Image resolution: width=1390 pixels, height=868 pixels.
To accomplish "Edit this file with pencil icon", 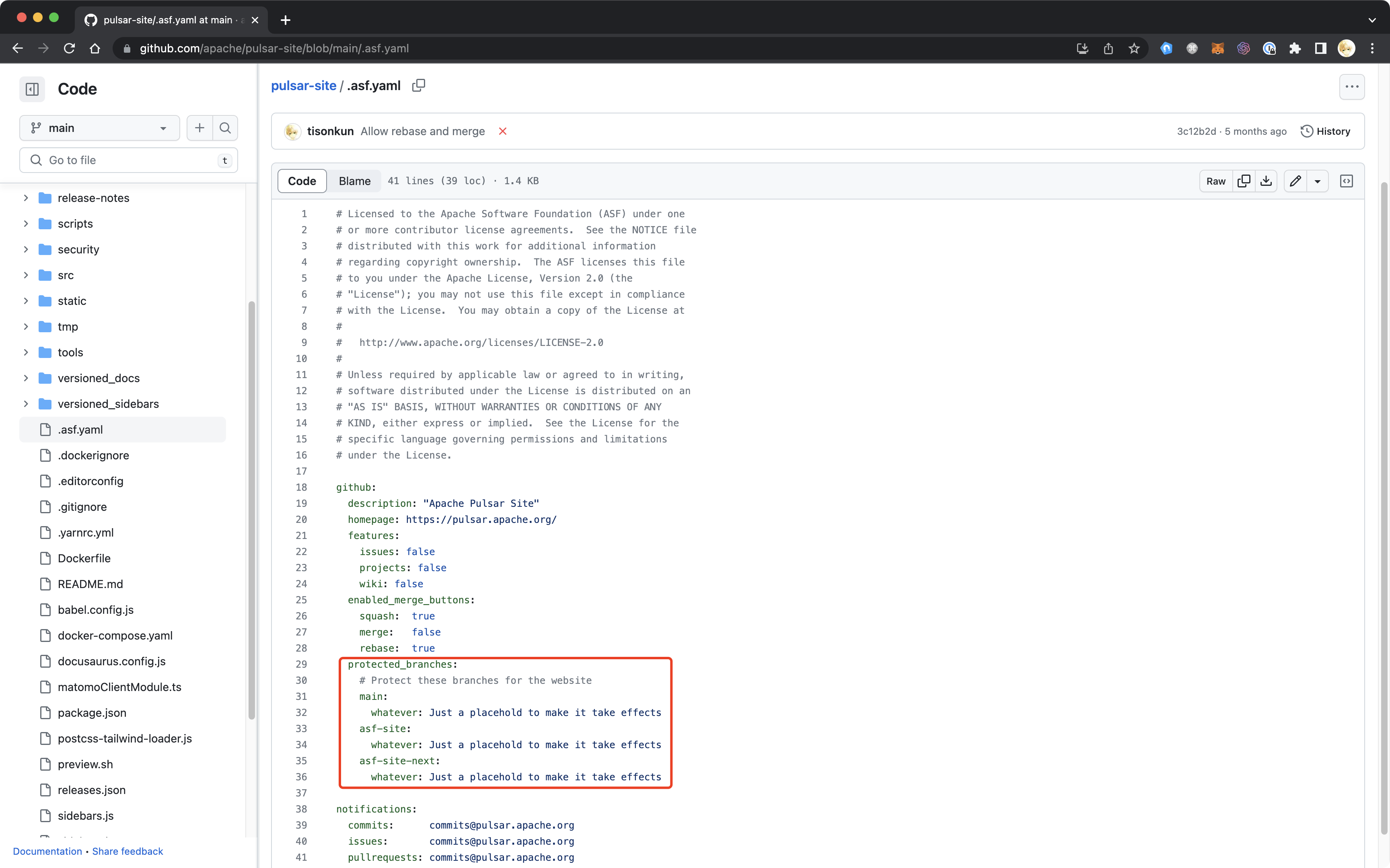I will 1295,181.
